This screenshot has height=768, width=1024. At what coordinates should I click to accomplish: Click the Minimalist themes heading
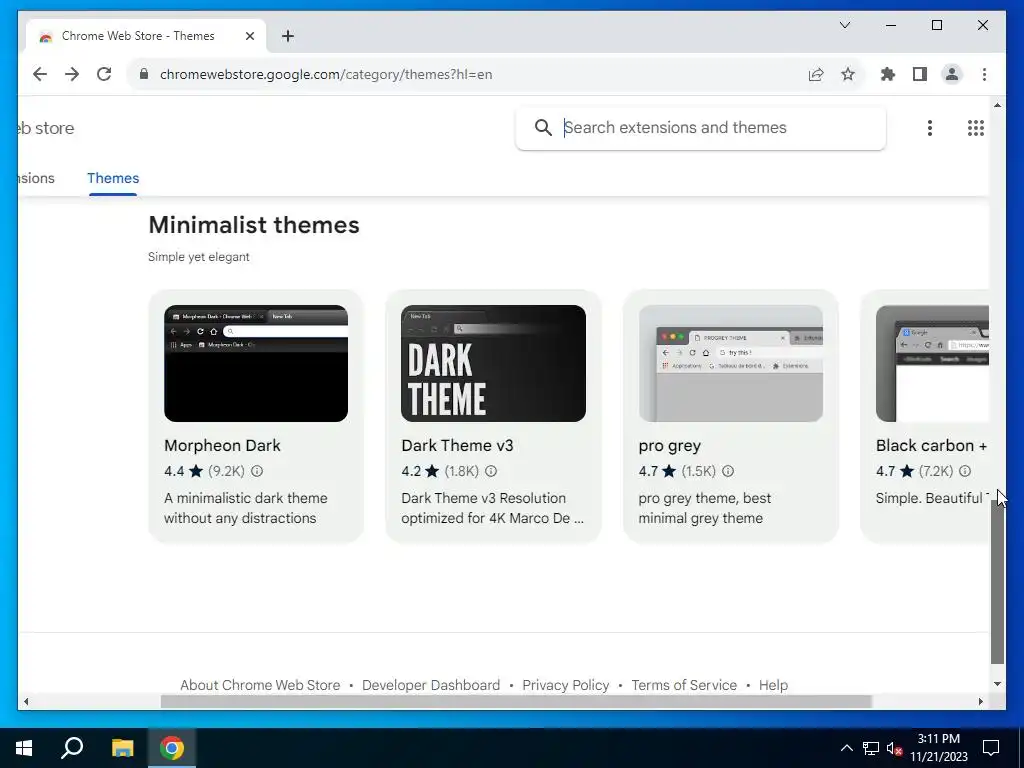254,225
